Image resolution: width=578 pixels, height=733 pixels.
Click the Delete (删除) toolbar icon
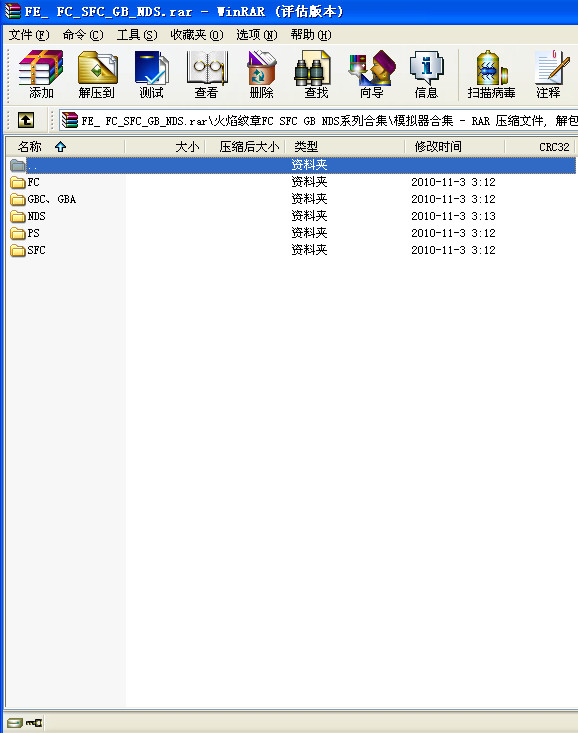(x=261, y=74)
